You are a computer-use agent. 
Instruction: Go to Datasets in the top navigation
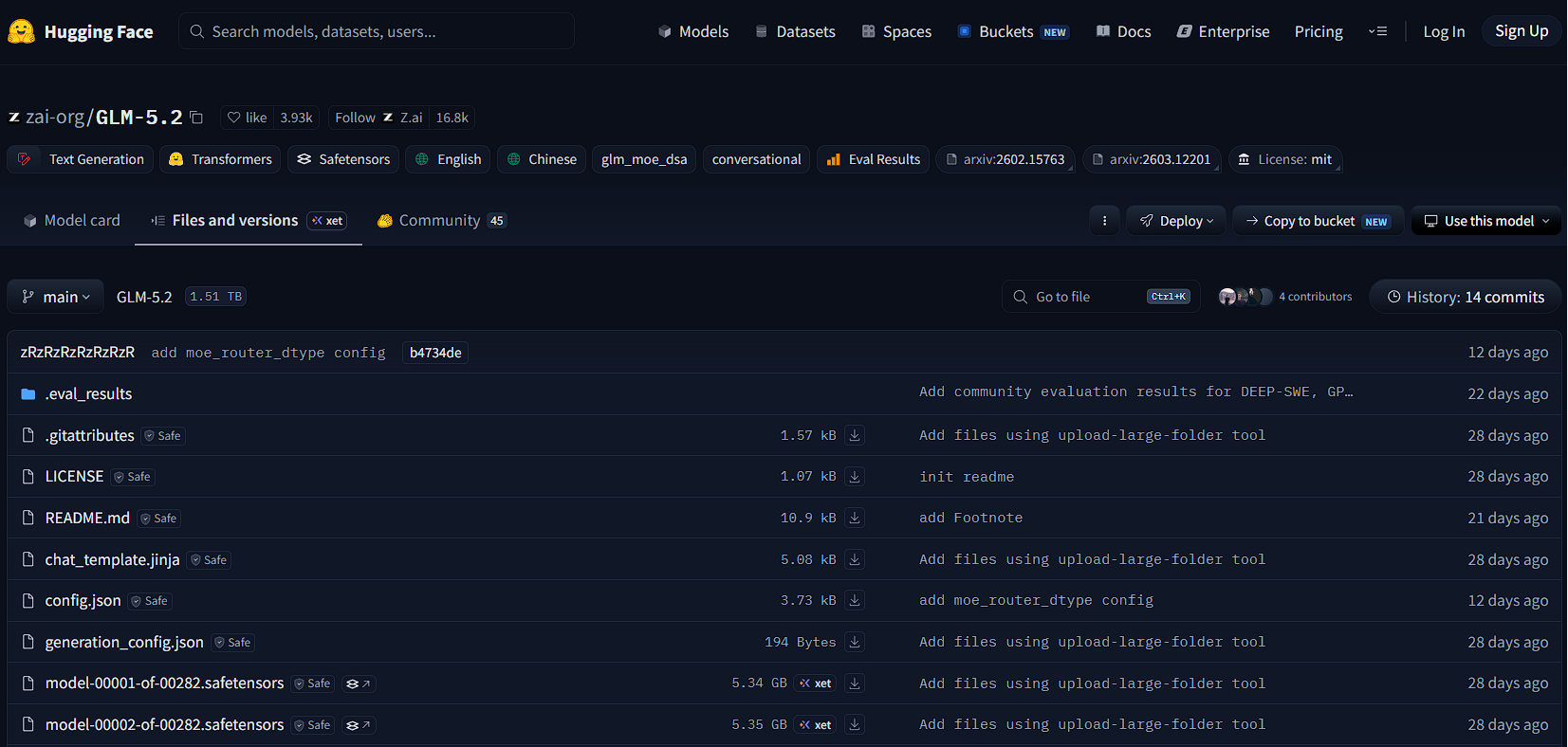[795, 31]
